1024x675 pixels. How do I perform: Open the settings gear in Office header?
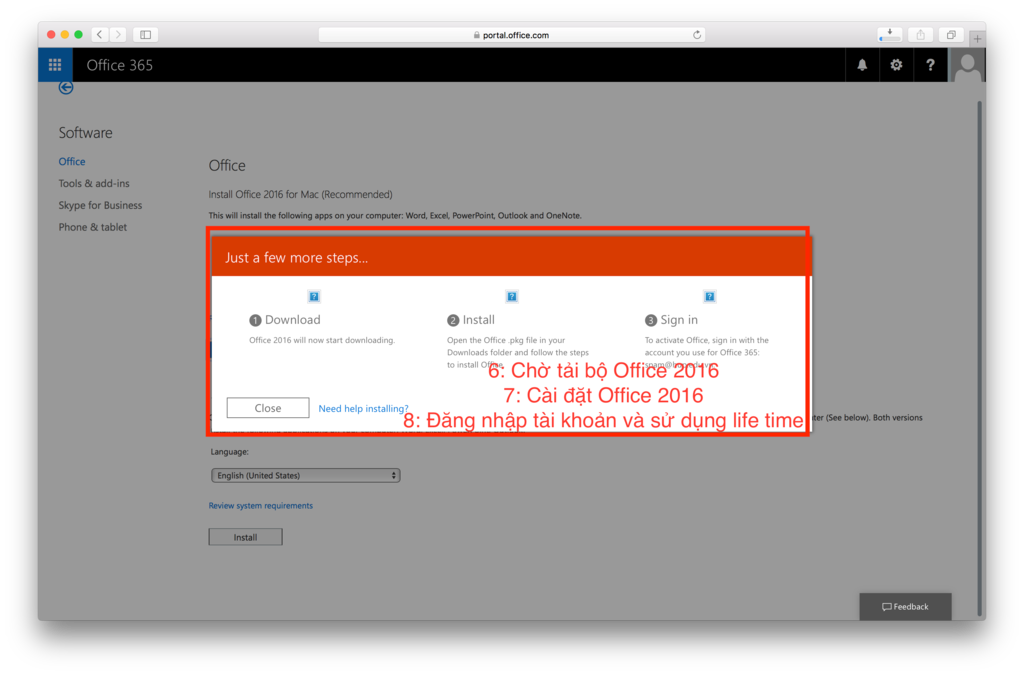896,65
